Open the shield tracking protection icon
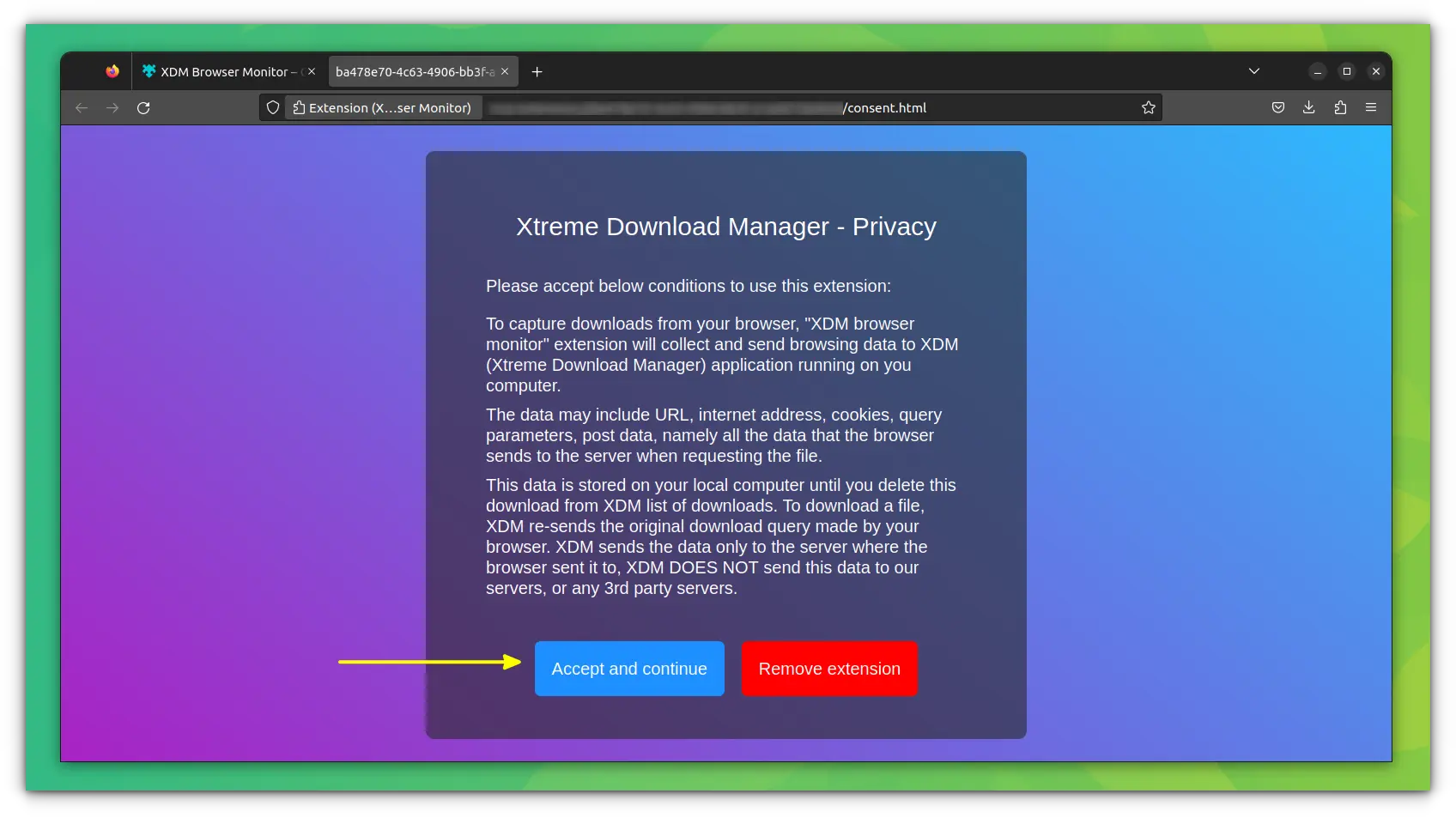This screenshot has width=1456, height=818. pyautogui.click(x=273, y=108)
